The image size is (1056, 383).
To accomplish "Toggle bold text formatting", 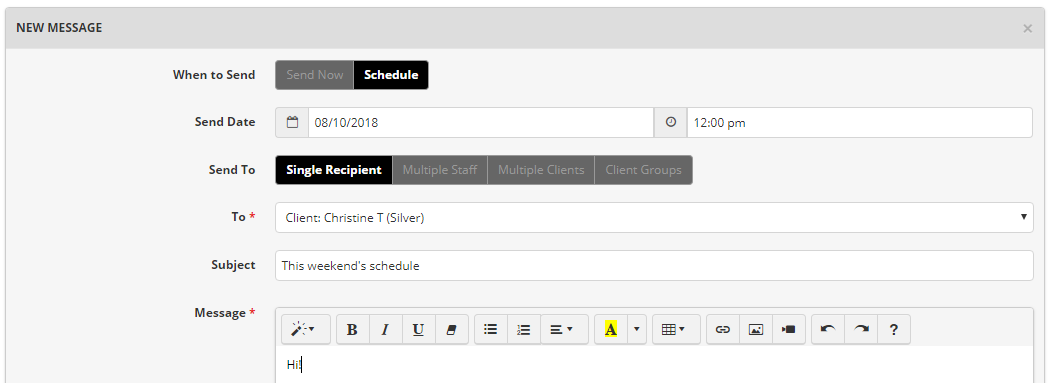I will click(352, 330).
